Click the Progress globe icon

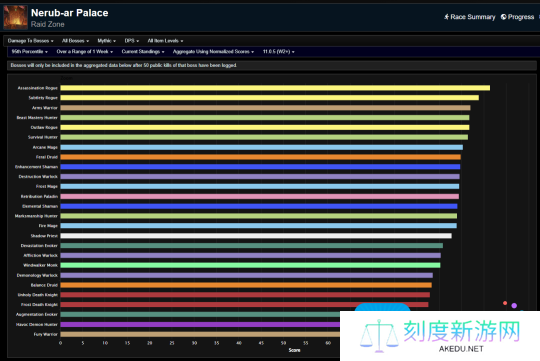[x=503, y=17]
